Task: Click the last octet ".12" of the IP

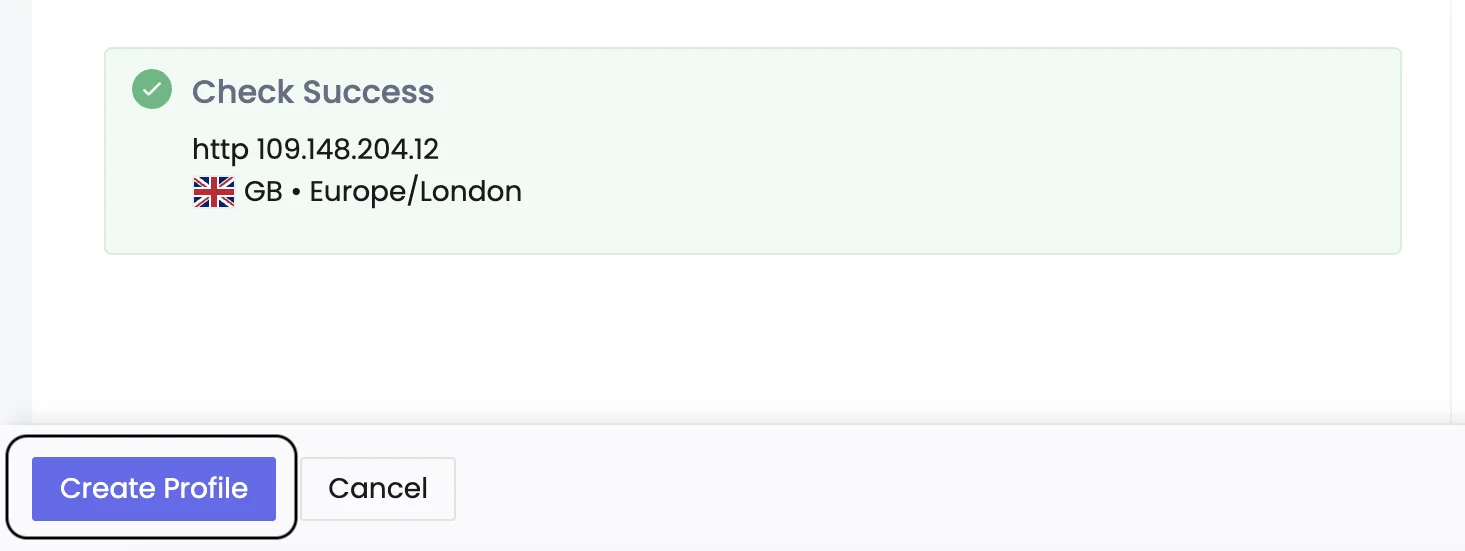Action: pyautogui.click(x=424, y=150)
